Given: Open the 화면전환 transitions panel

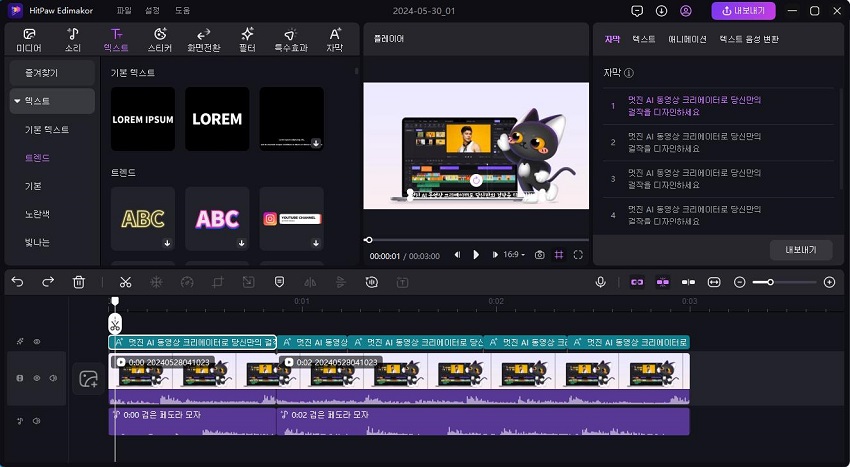Looking at the screenshot, I should click(204, 40).
